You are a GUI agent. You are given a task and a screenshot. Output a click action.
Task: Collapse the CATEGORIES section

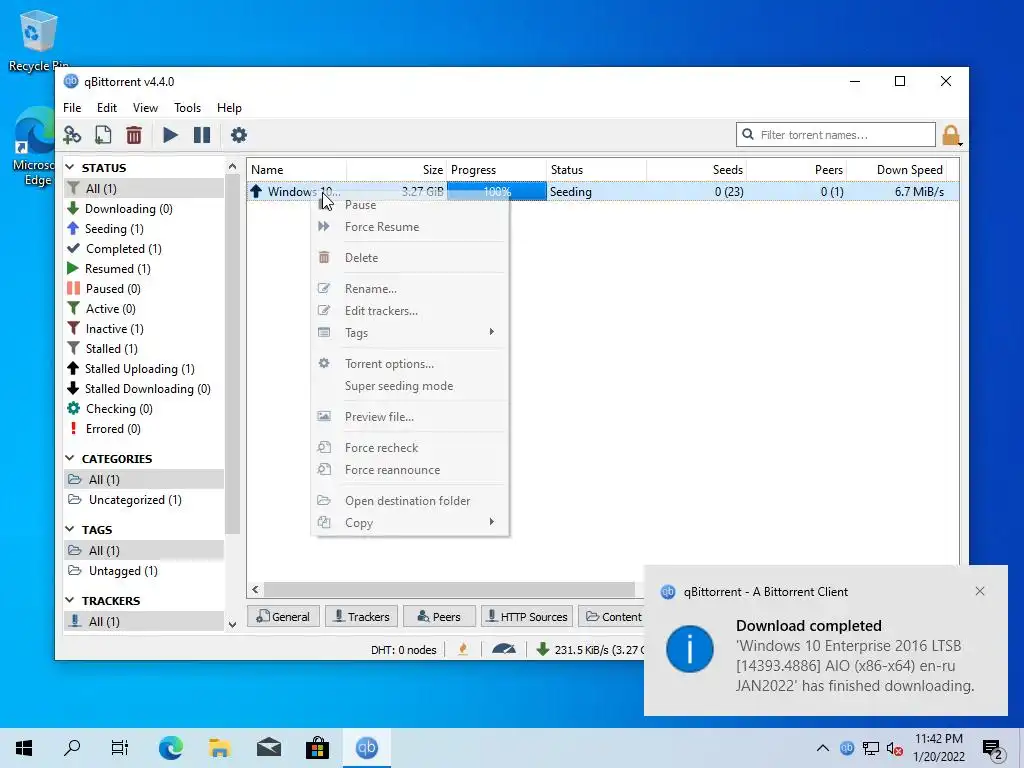click(70, 458)
